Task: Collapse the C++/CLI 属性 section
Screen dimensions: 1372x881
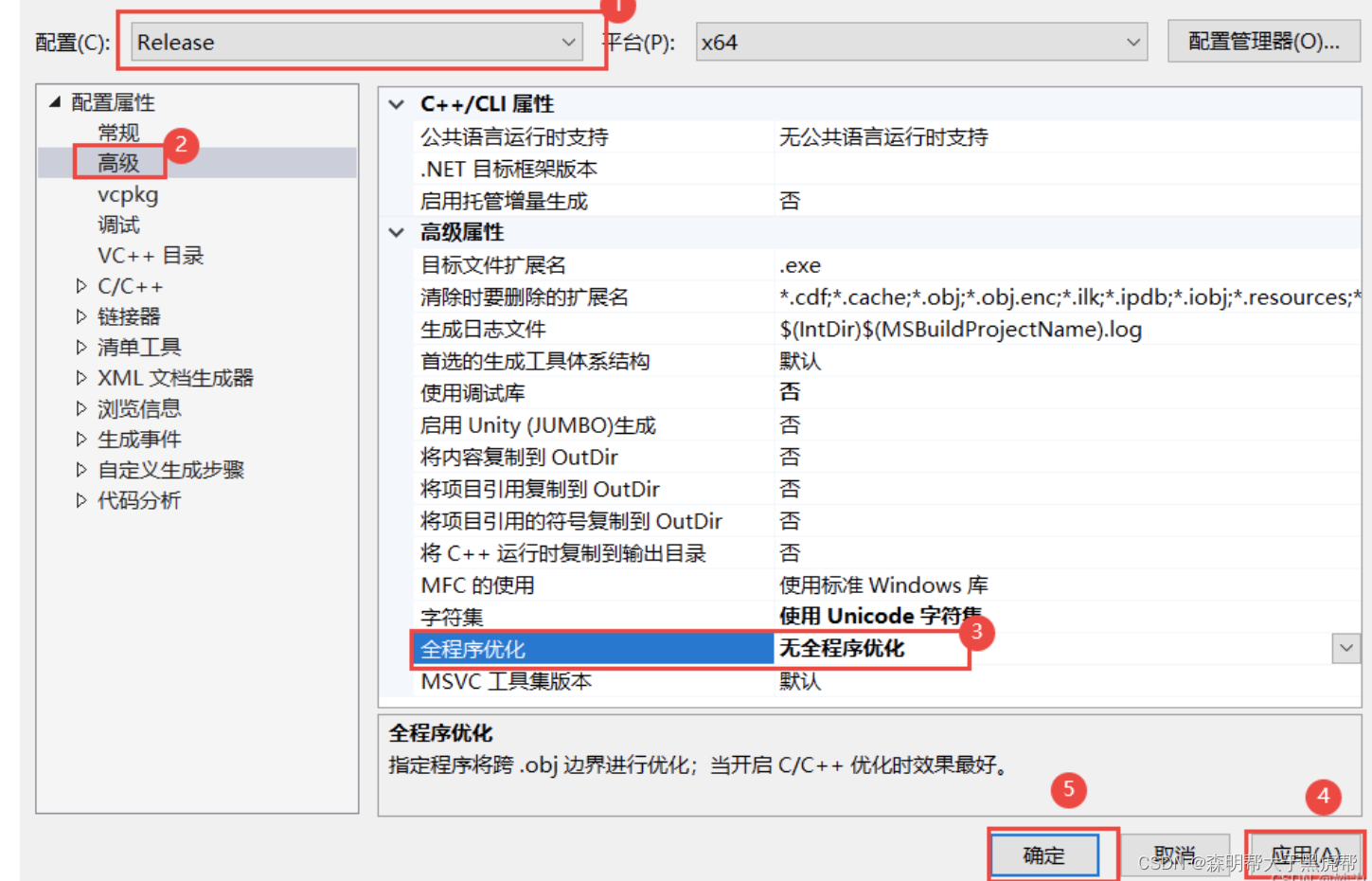Action: pyautogui.click(x=396, y=104)
